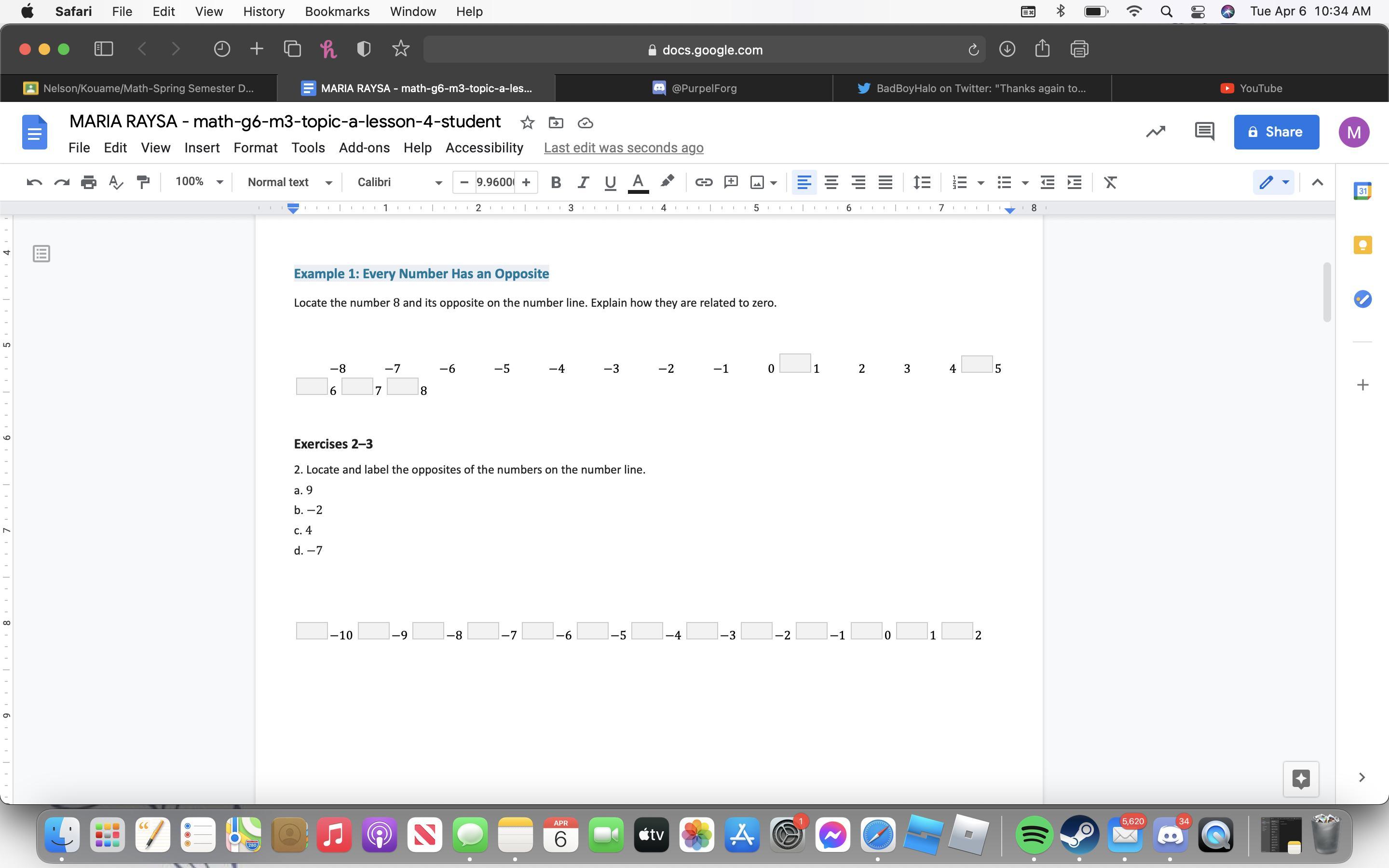The image size is (1389, 868).
Task: Click the add comment icon in toolbar
Action: (731, 182)
